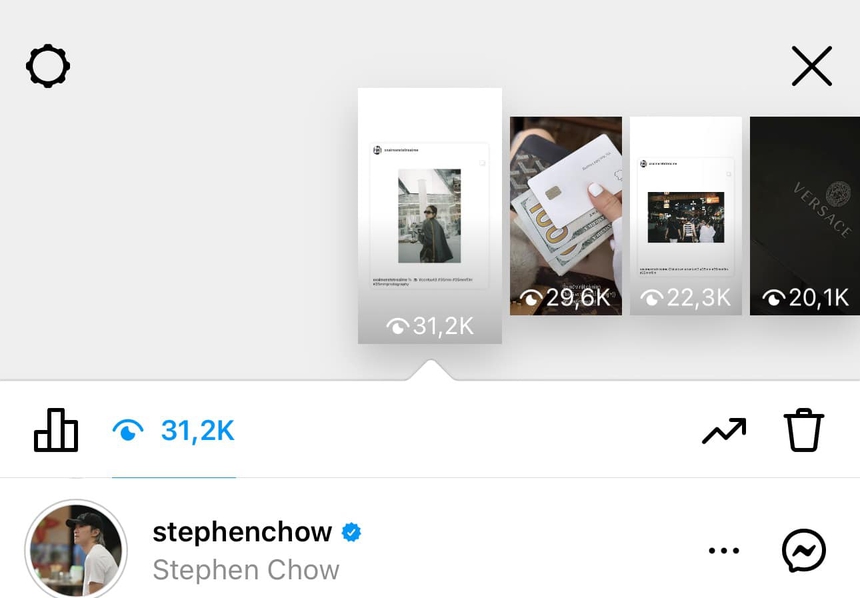Select the credit card story thumbnail
This screenshot has height=598, width=860.
point(566,216)
